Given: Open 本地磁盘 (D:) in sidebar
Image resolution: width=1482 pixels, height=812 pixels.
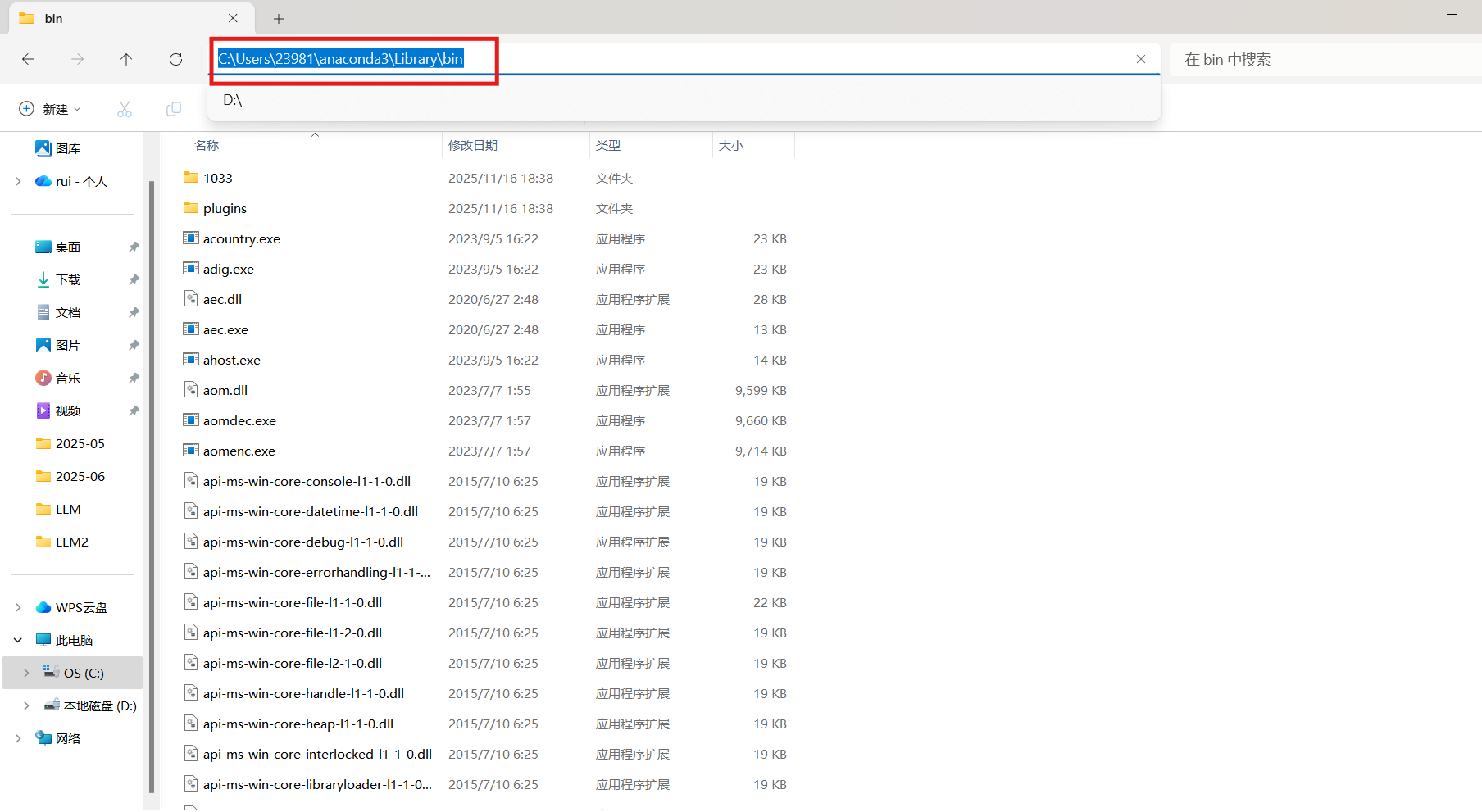Looking at the screenshot, I should click(90, 705).
